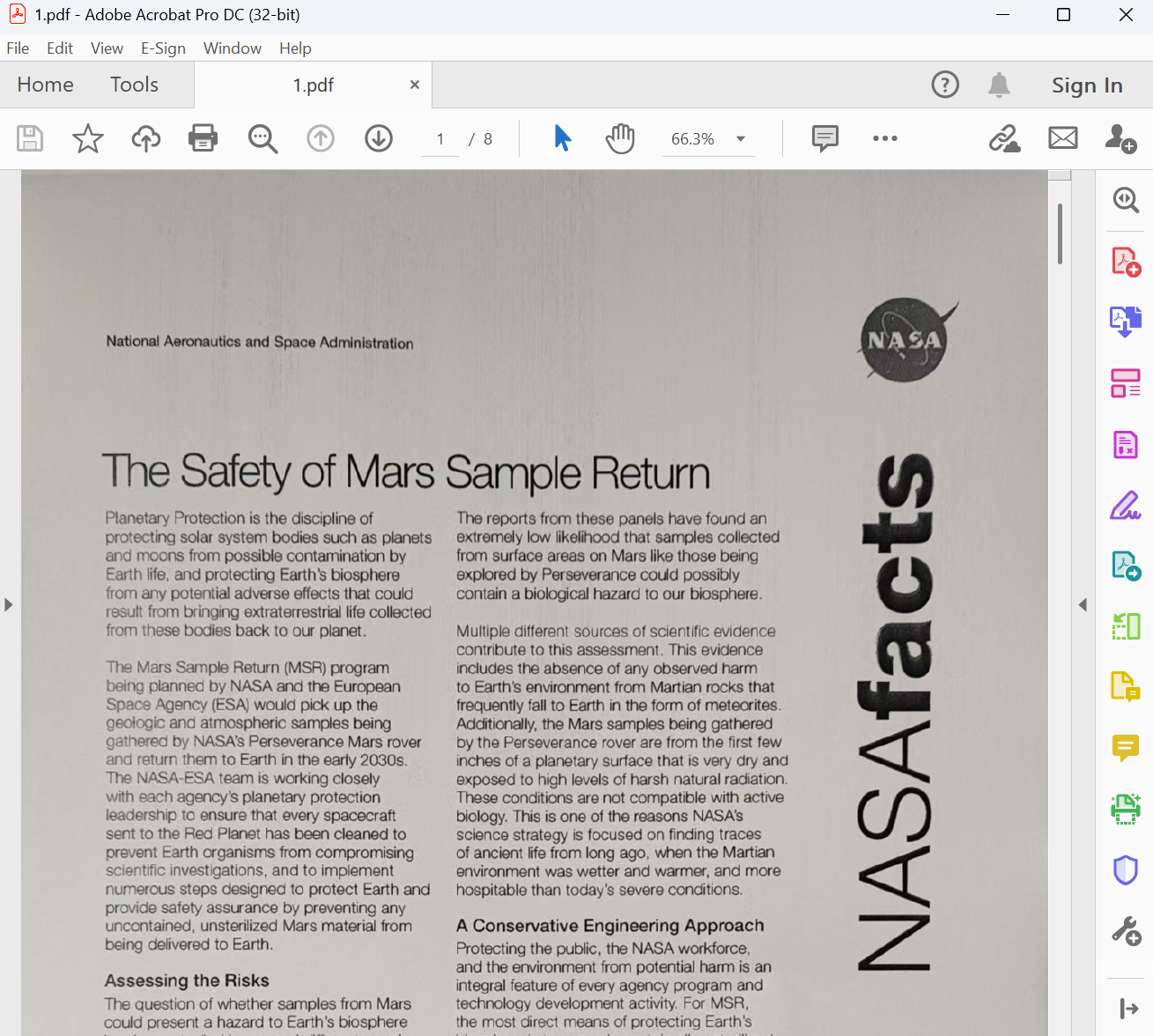Go to the previous page
1153x1036 pixels.
click(321, 138)
